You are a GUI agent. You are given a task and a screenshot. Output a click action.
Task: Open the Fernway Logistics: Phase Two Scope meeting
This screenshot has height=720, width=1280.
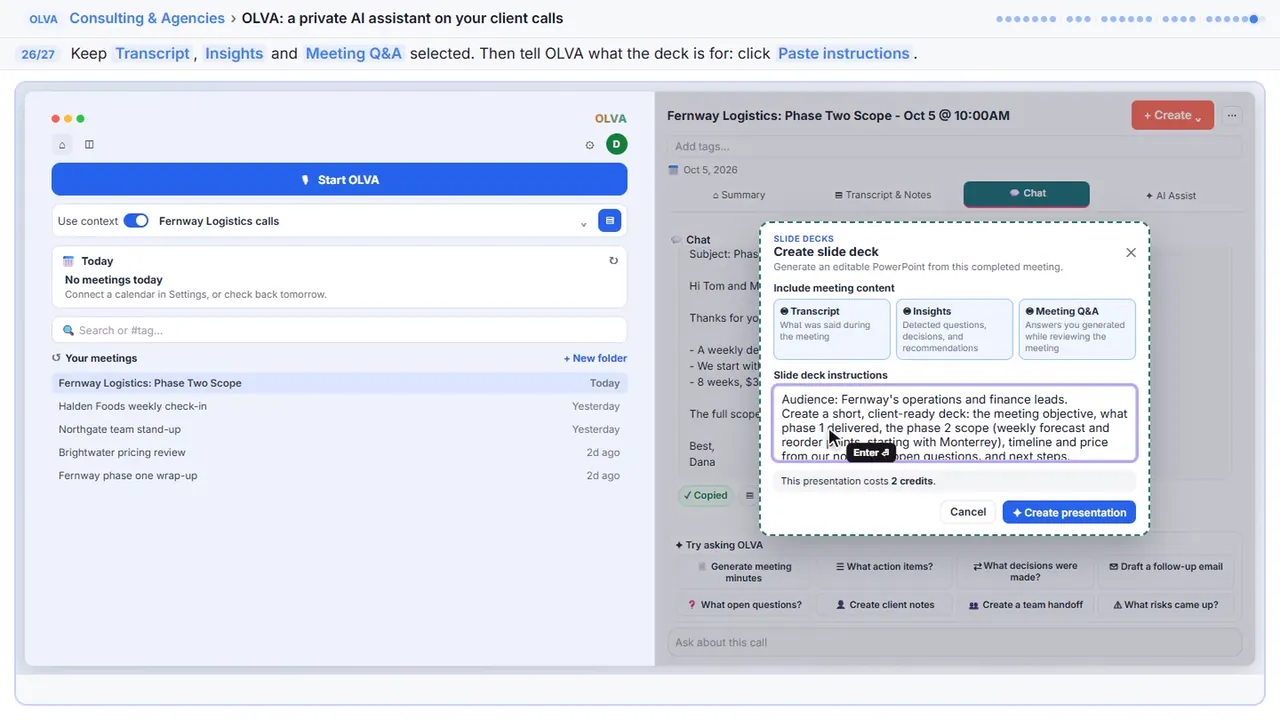point(340,383)
